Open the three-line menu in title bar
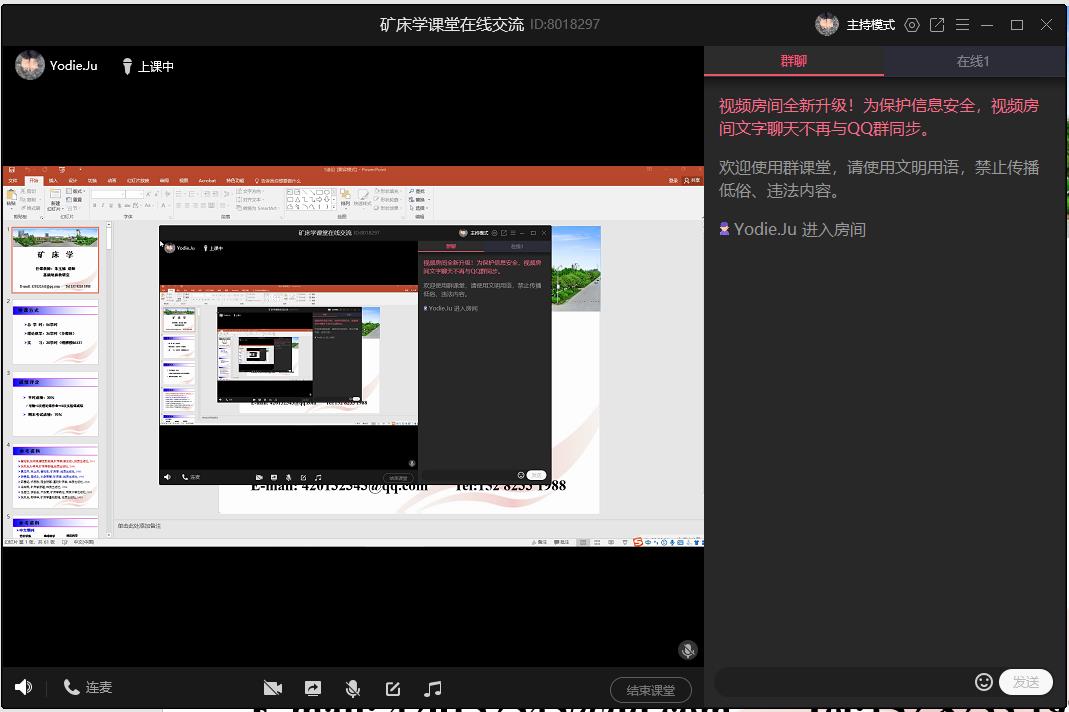The height and width of the screenshot is (712, 1069). coord(962,25)
